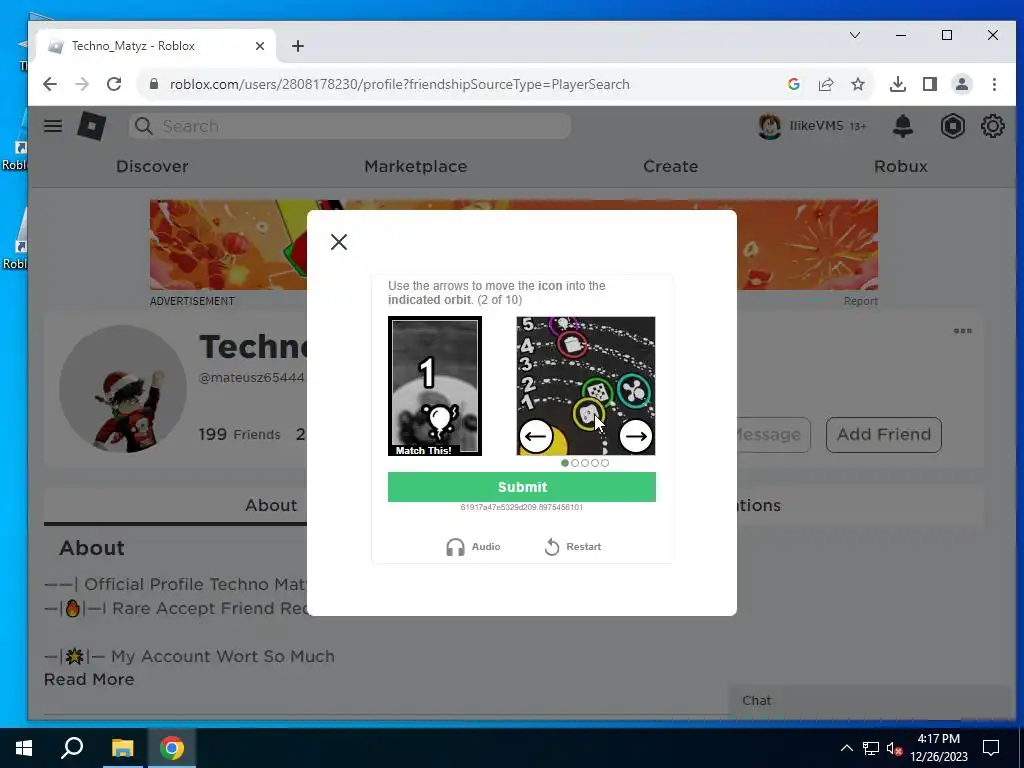Close the Techno_Matyz tab
The height and width of the screenshot is (768, 1024).
260,46
